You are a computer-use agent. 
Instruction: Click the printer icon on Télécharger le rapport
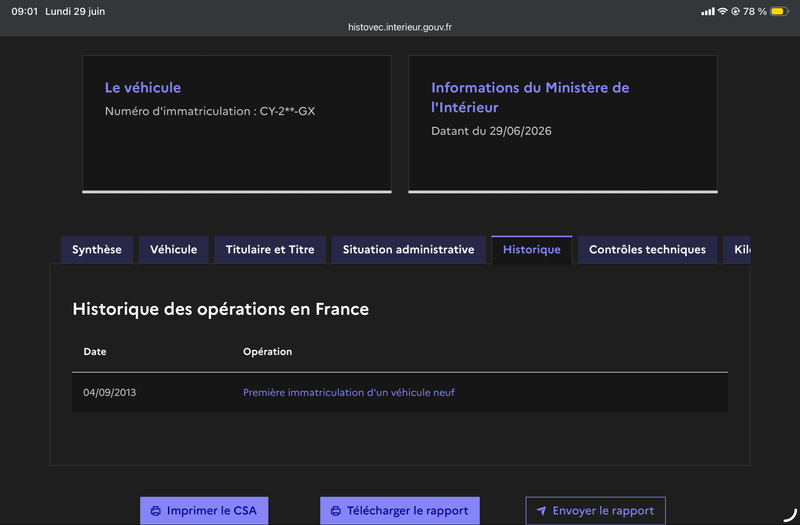coord(336,511)
